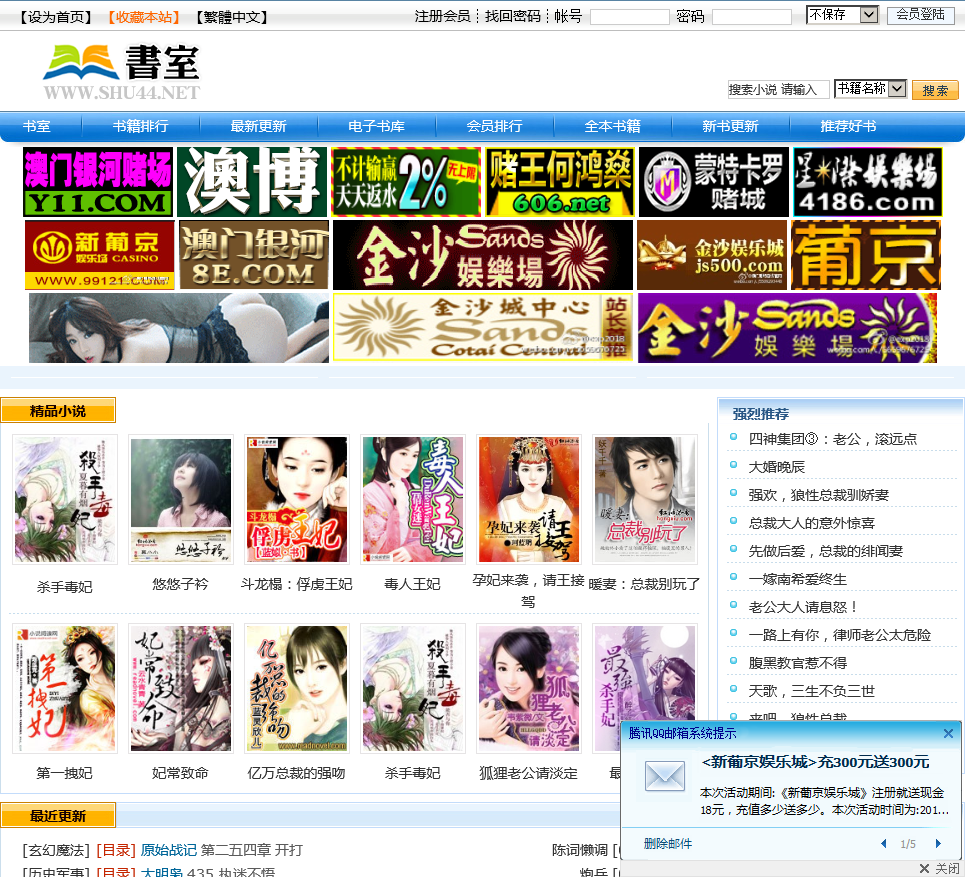Go to previous popup message arrow
This screenshot has width=965, height=877.
[884, 844]
